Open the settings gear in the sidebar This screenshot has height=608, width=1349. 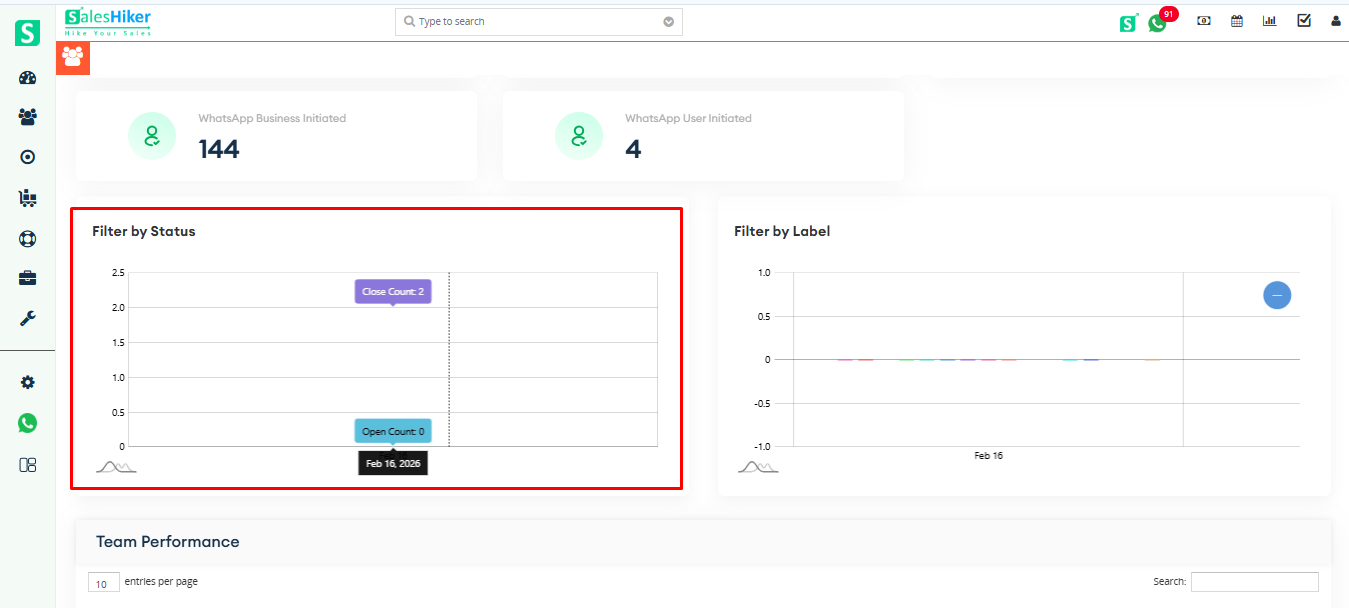coord(27,381)
